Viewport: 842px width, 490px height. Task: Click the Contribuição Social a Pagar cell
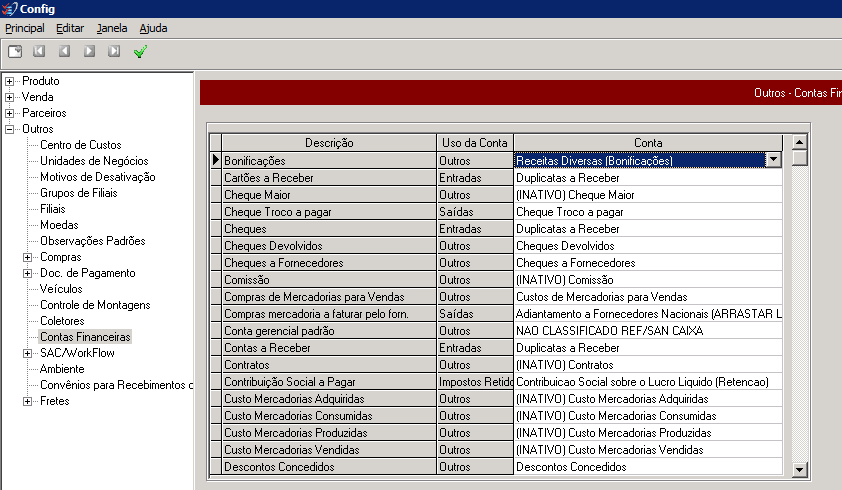tap(329, 382)
